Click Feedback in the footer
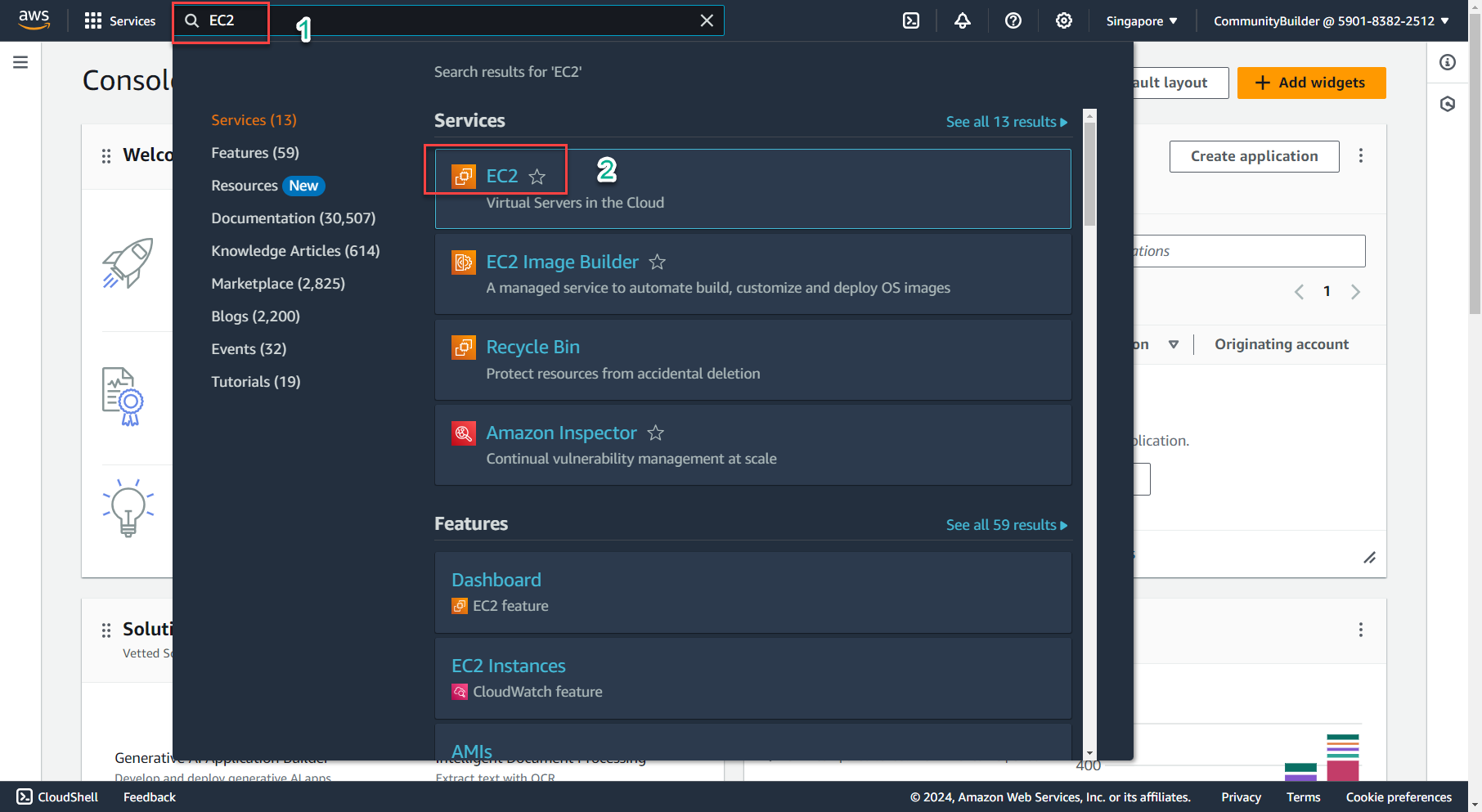 click(150, 797)
